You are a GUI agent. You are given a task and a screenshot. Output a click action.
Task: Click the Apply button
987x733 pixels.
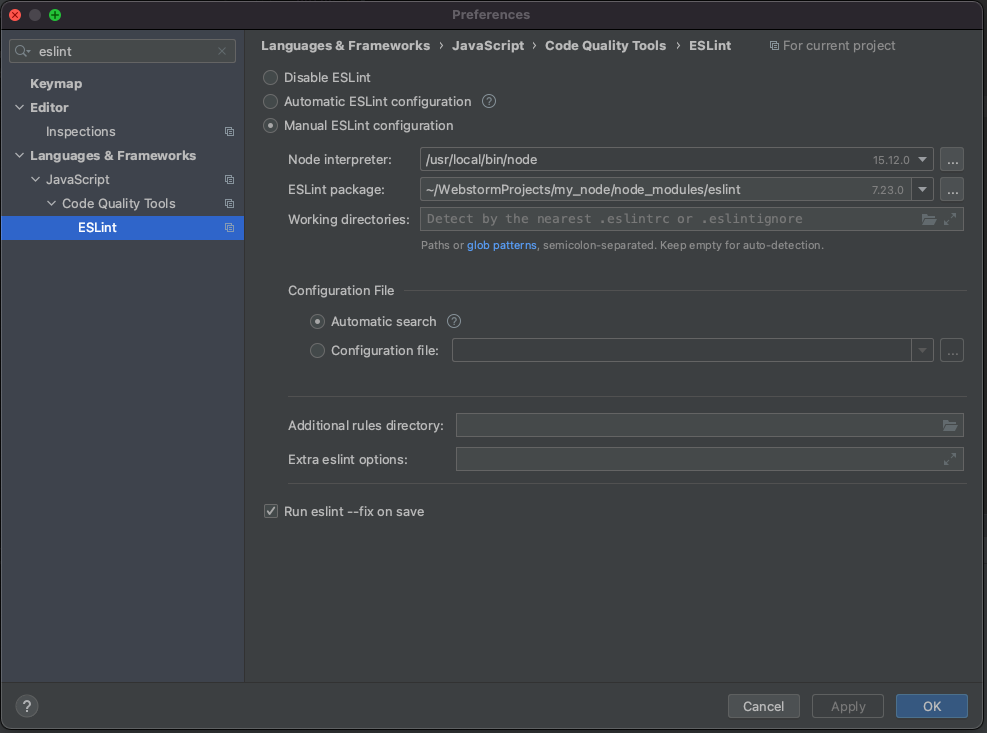[x=848, y=706]
